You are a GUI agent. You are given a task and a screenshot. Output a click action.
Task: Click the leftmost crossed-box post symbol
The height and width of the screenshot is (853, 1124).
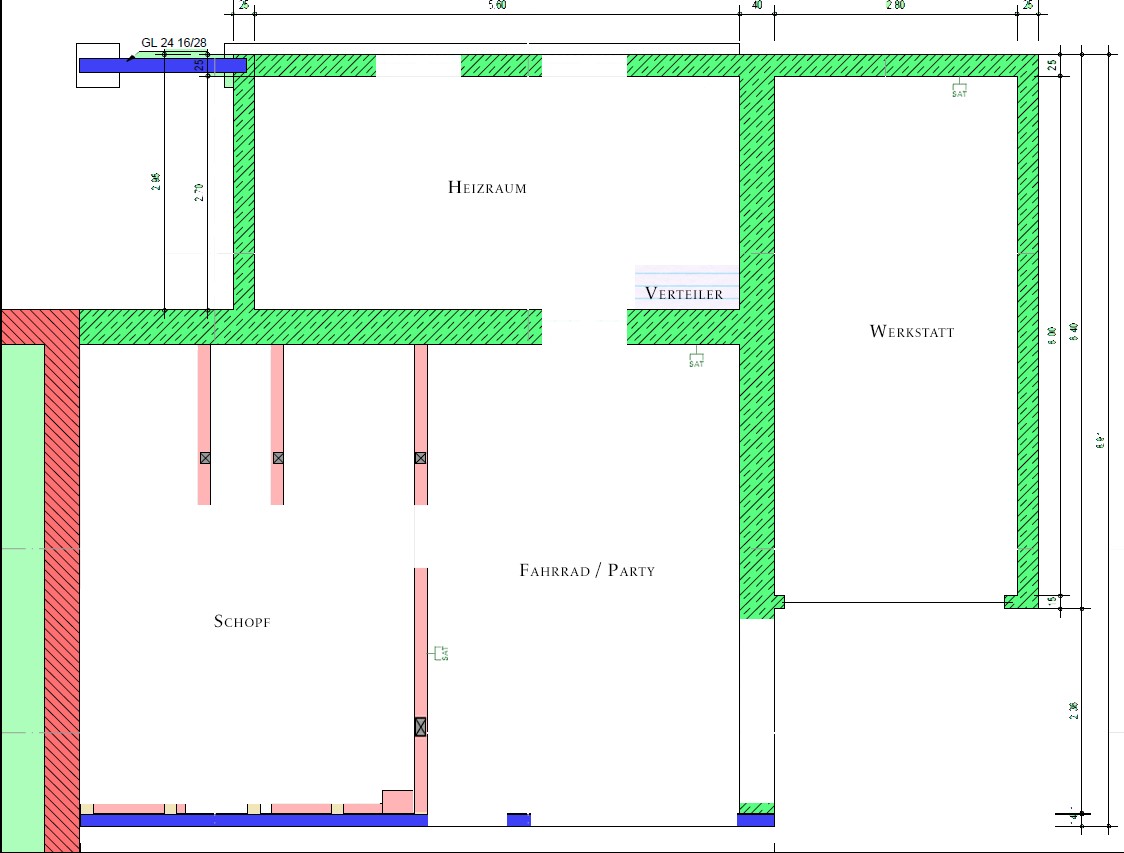205,458
